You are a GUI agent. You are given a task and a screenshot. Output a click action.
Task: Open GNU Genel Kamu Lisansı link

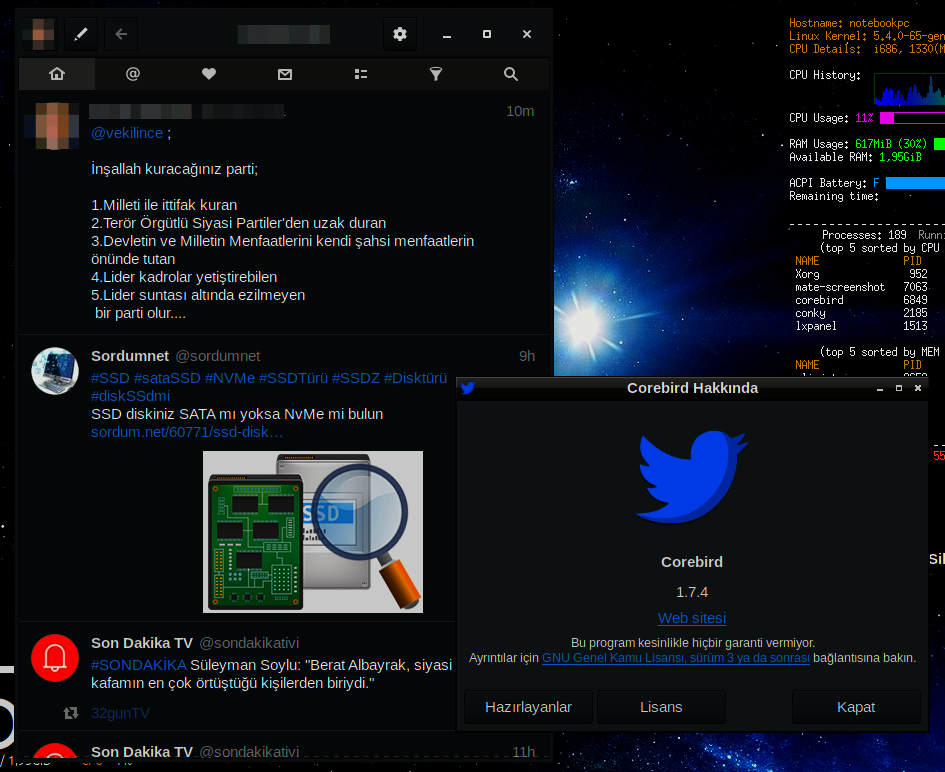[676, 658]
